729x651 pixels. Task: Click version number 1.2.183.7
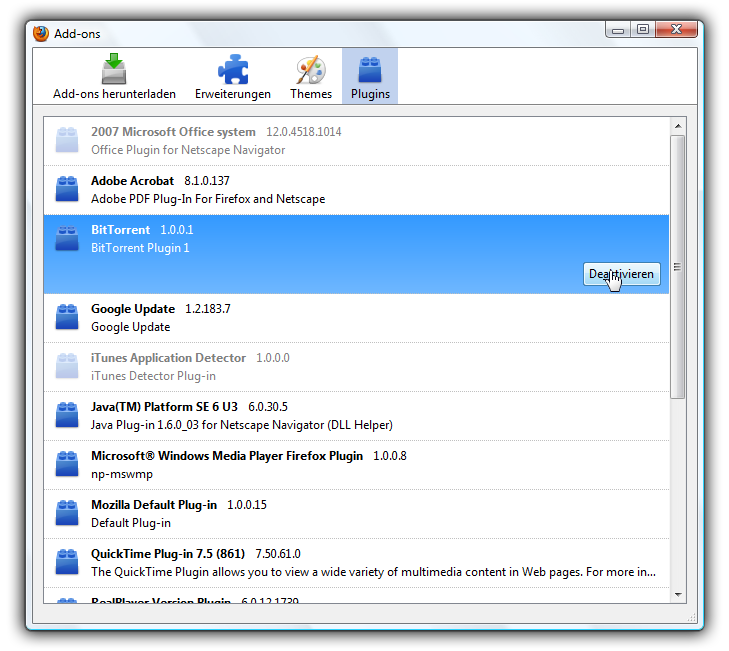[x=208, y=309]
